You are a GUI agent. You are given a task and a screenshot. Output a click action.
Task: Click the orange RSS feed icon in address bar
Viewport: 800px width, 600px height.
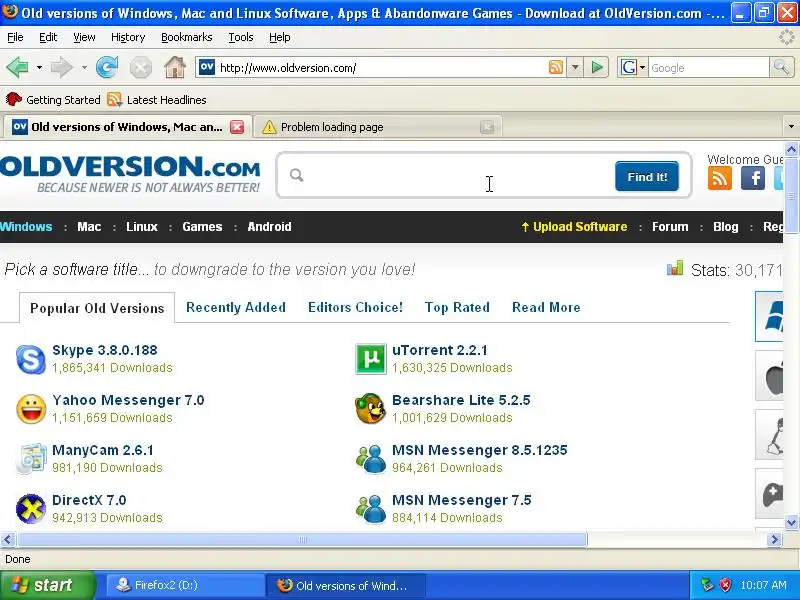pyautogui.click(x=556, y=67)
